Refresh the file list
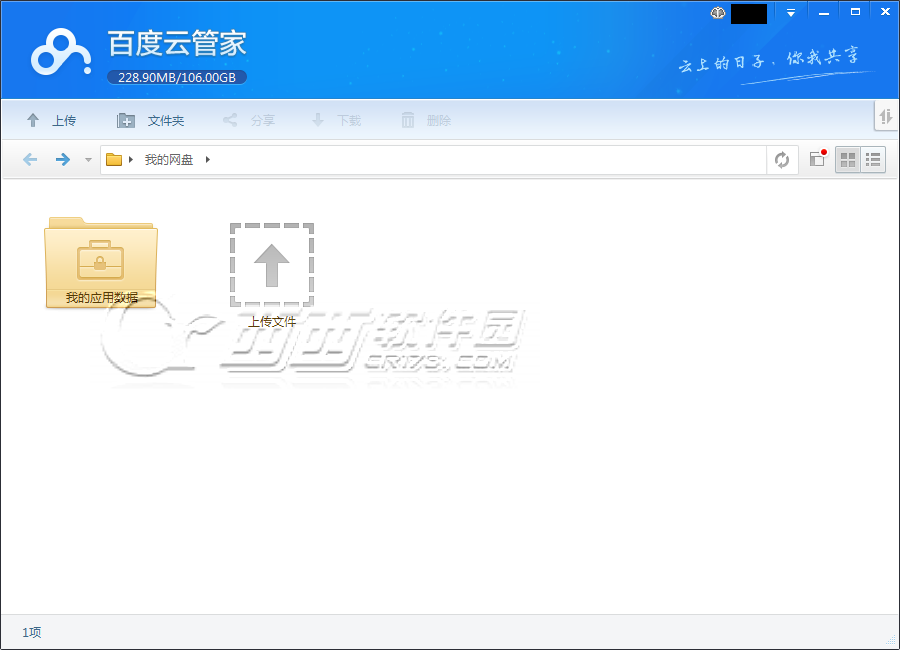The height and width of the screenshot is (650, 900). click(x=782, y=160)
